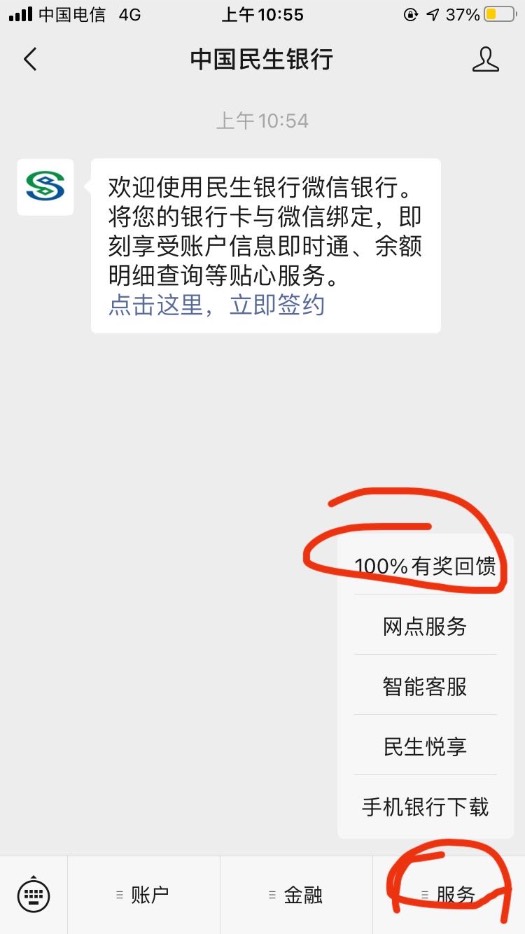Tap the Minsheng Bank avatar logo

[x=45, y=187]
